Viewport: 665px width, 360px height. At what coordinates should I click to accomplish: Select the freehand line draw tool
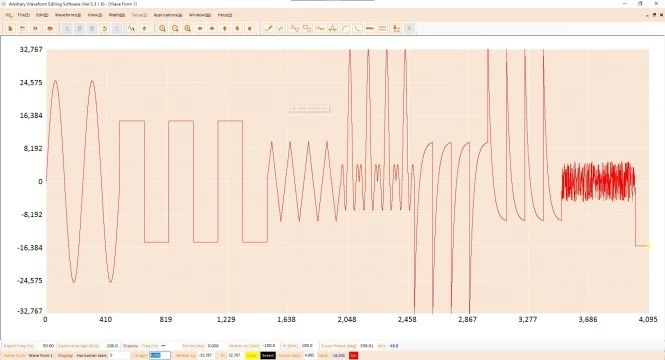coord(268,28)
